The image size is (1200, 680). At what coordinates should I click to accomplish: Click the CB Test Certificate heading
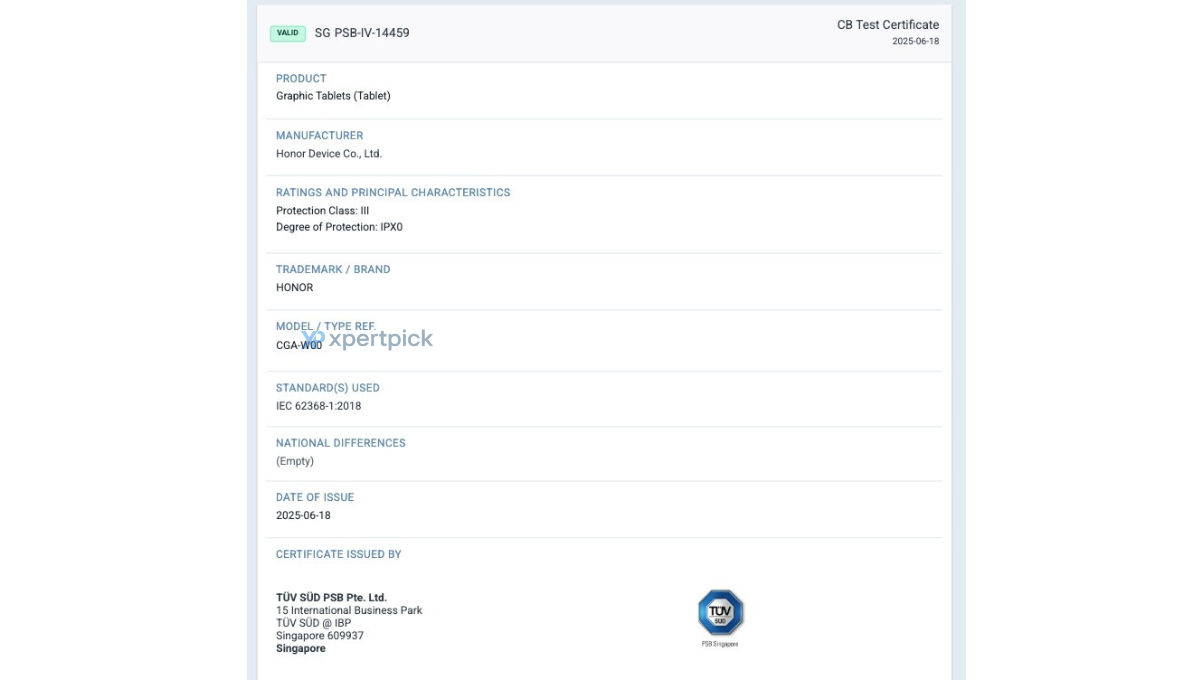pos(888,25)
